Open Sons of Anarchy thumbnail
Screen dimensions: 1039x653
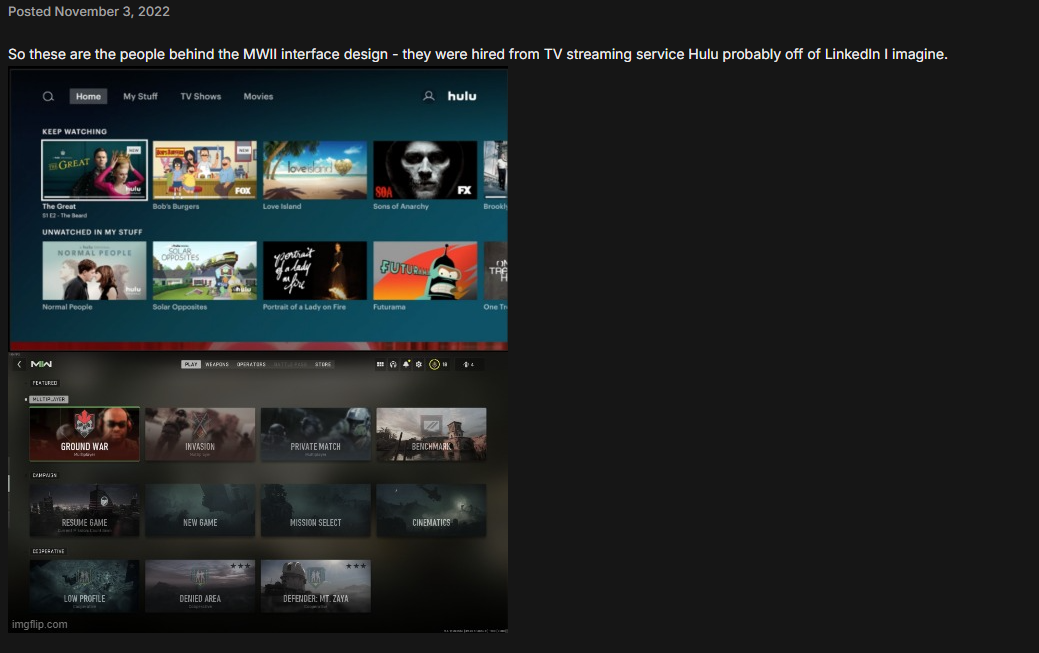pos(425,170)
